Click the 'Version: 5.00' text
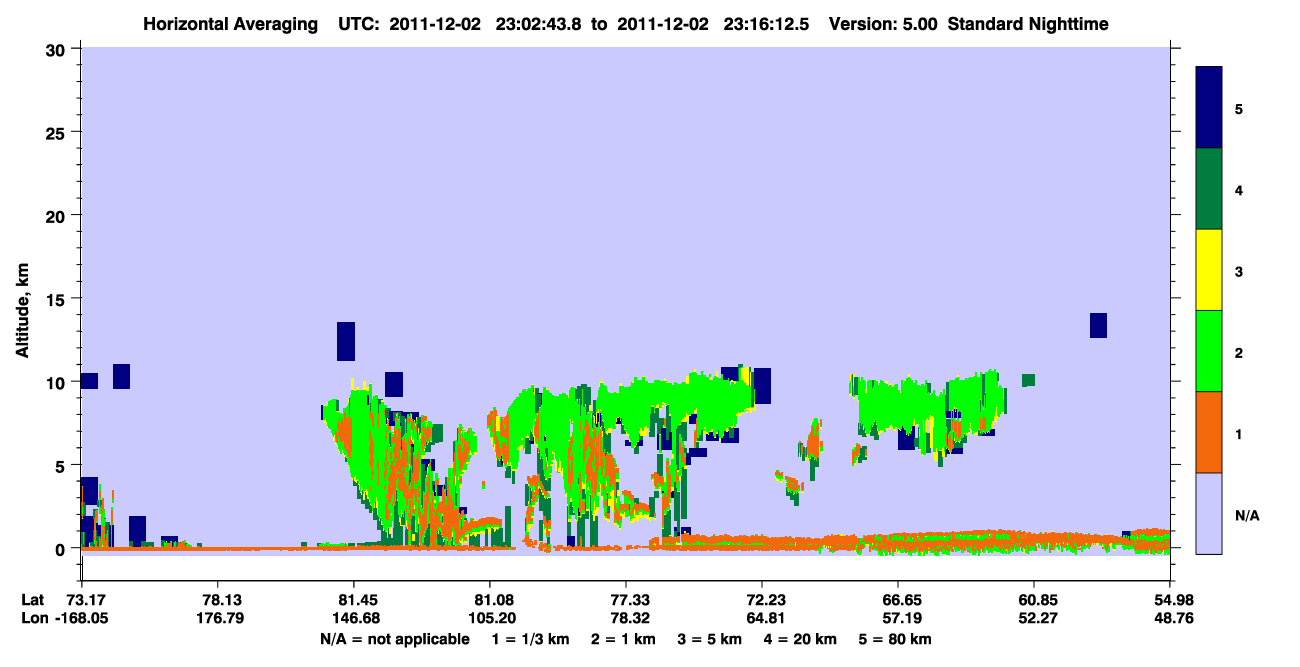1300x667 pixels. pos(881,23)
